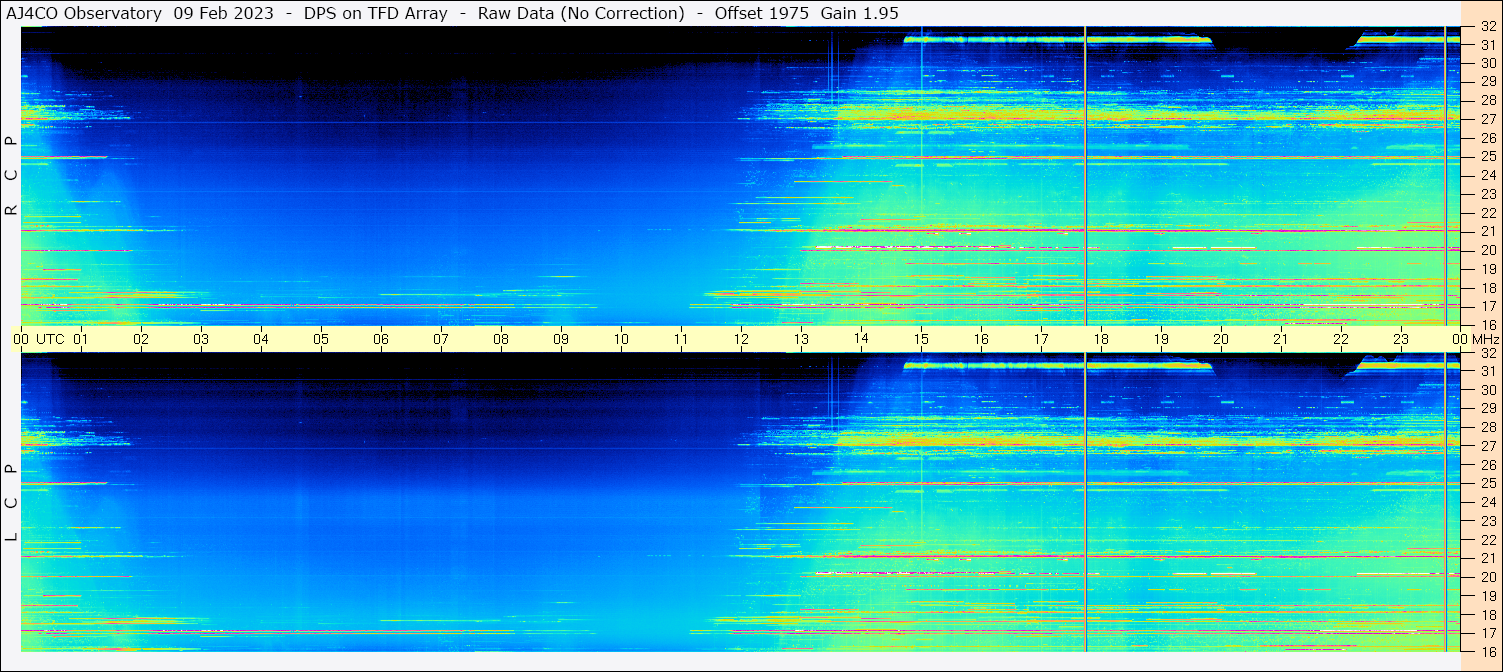Click the 17 MHz tick of the RCP panel
Screen dimensions: 1503x672
[x=1487, y=306]
